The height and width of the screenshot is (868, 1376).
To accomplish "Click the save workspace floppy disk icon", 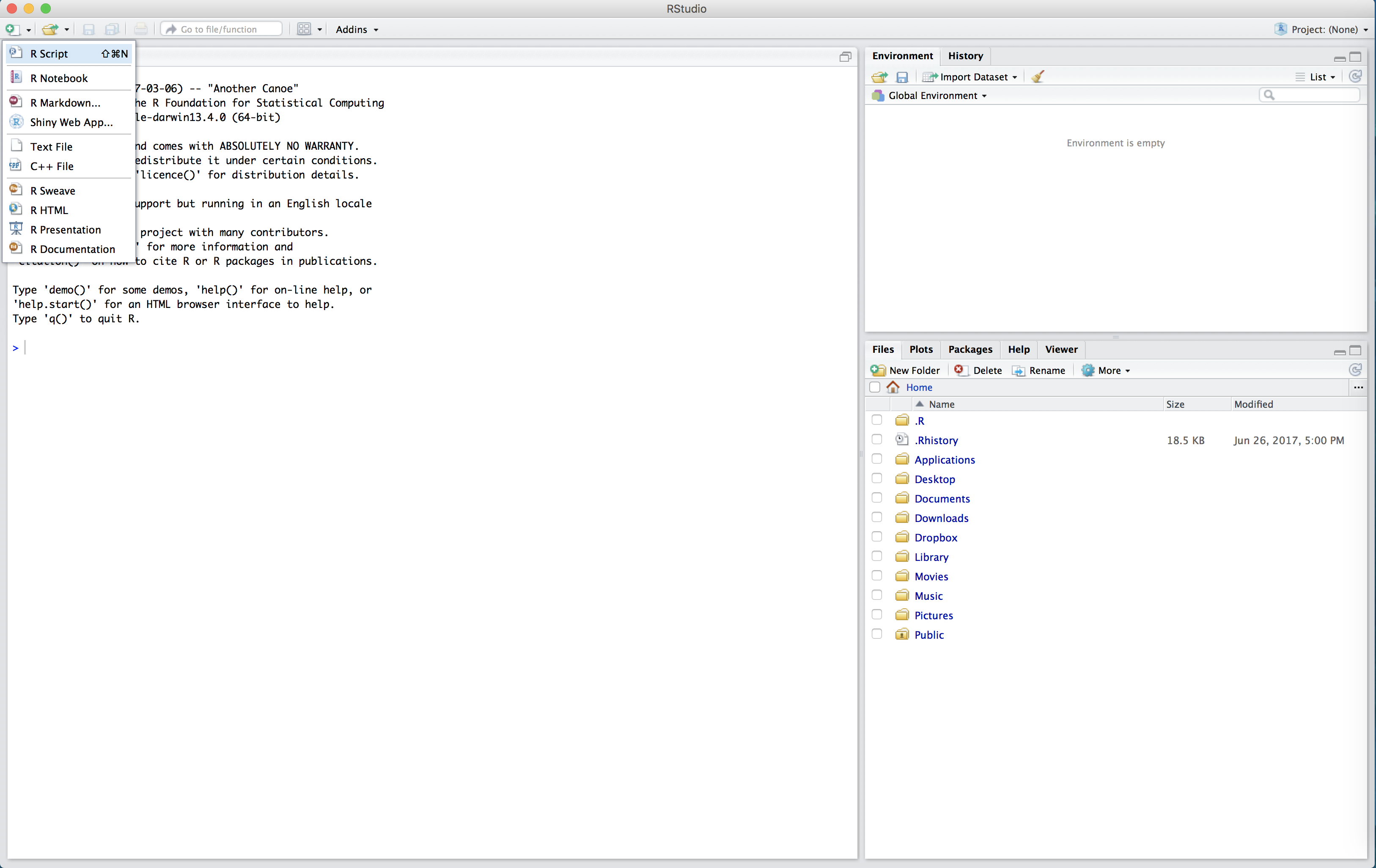I will (902, 77).
